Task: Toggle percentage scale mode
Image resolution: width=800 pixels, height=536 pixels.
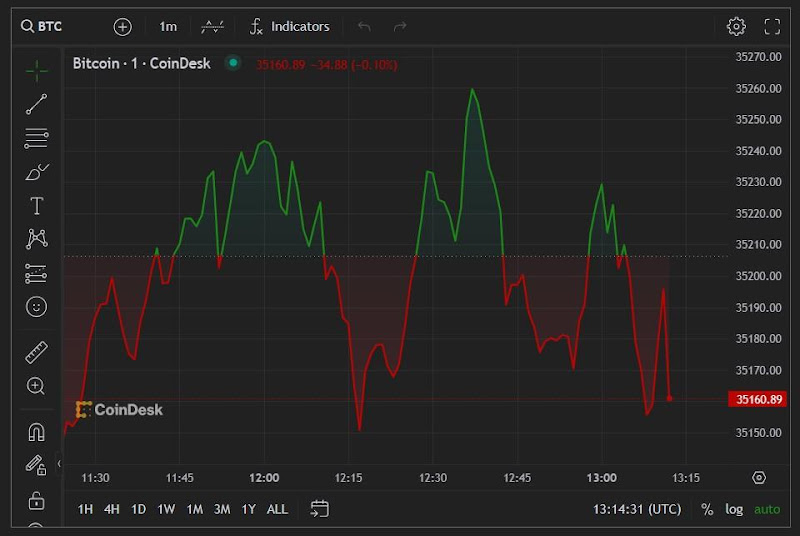Action: 707,509
